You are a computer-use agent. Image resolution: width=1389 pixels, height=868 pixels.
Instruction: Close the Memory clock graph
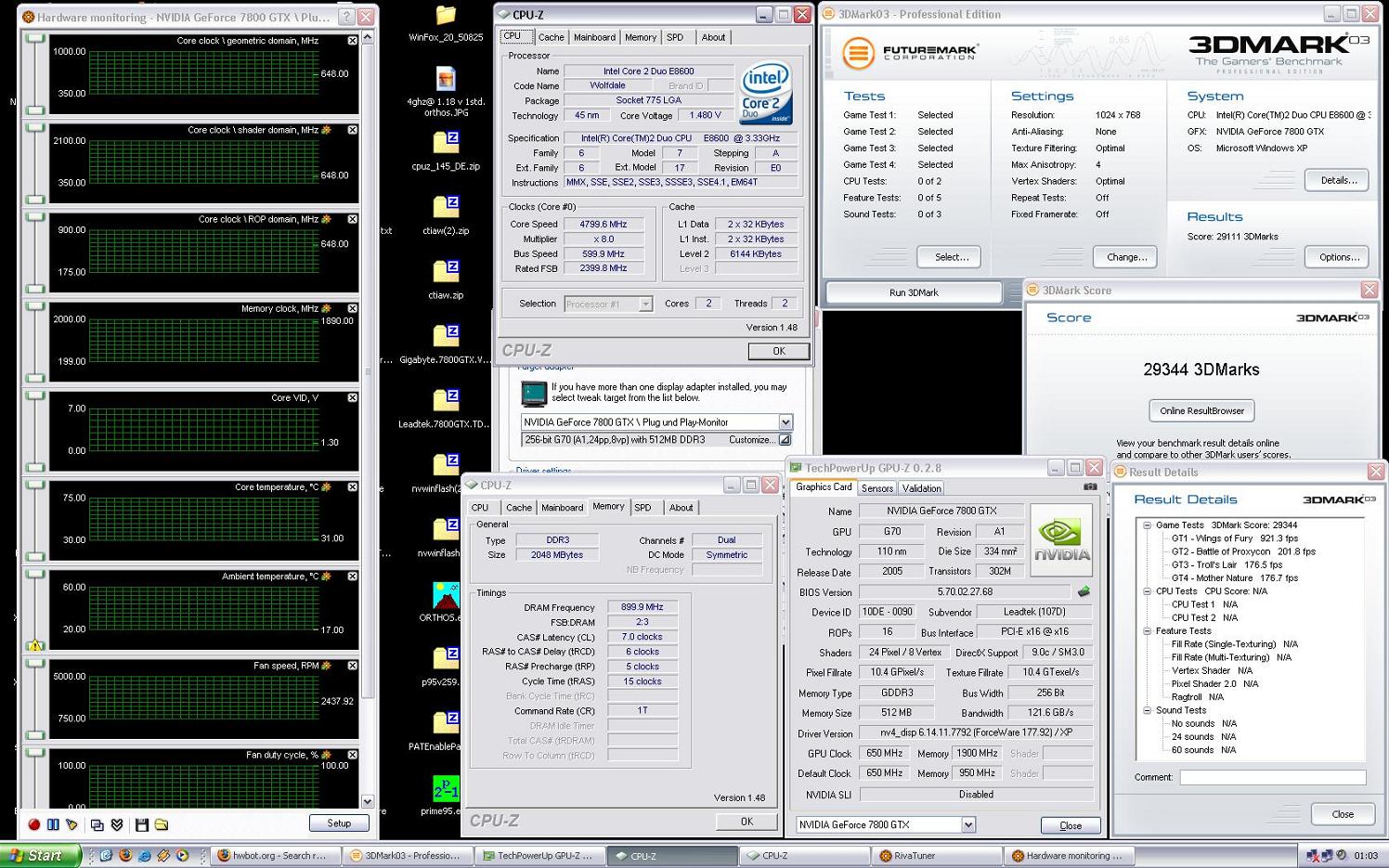tap(353, 308)
